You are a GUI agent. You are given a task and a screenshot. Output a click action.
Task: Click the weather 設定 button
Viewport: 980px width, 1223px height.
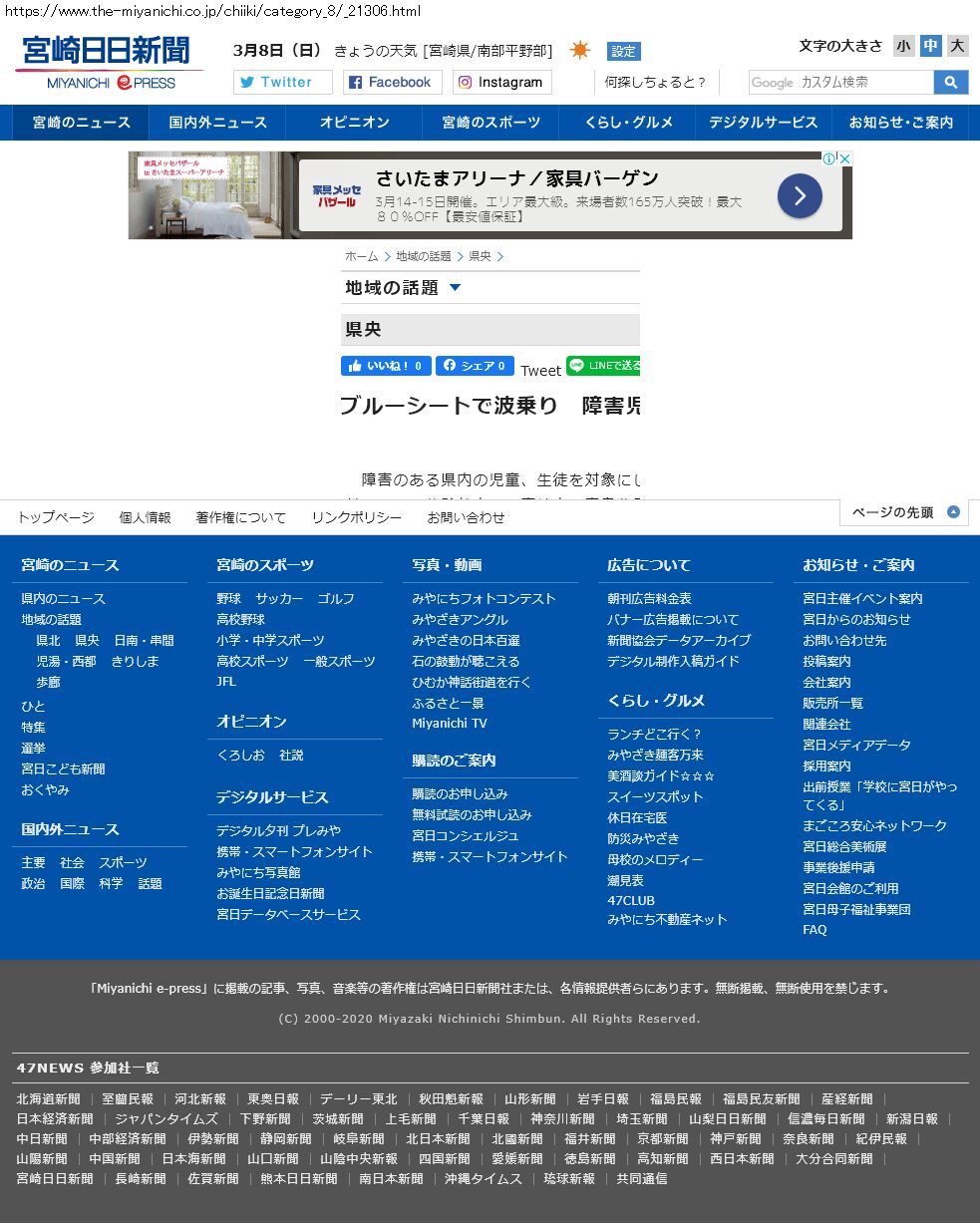tap(623, 51)
